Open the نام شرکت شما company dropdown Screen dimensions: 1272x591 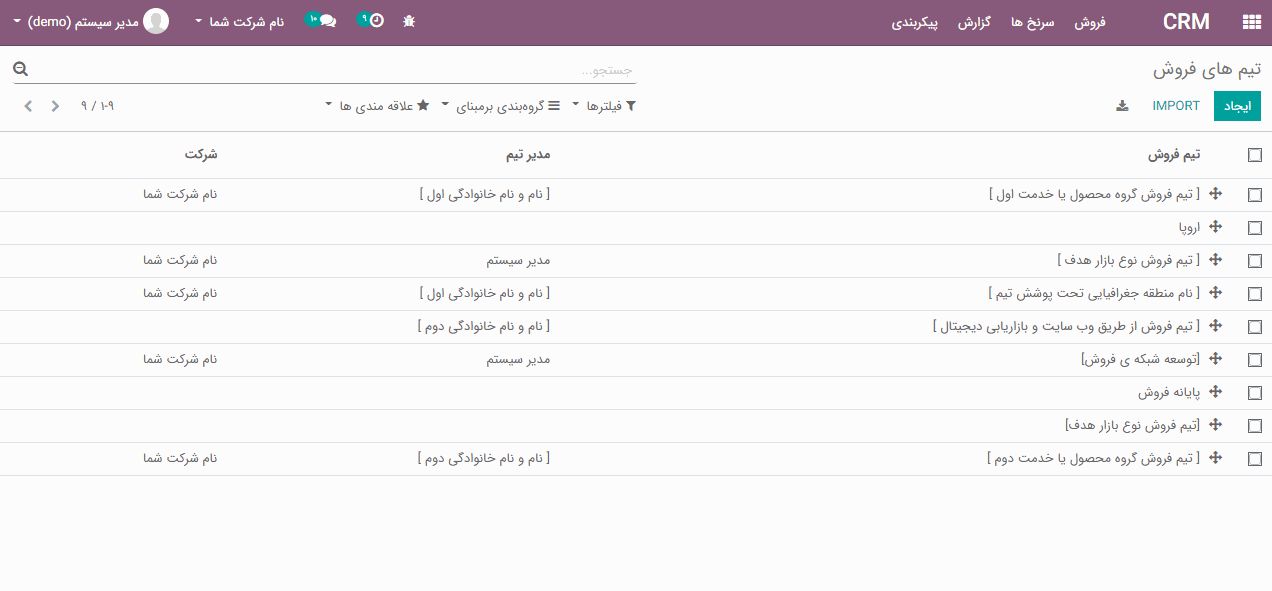pos(240,21)
